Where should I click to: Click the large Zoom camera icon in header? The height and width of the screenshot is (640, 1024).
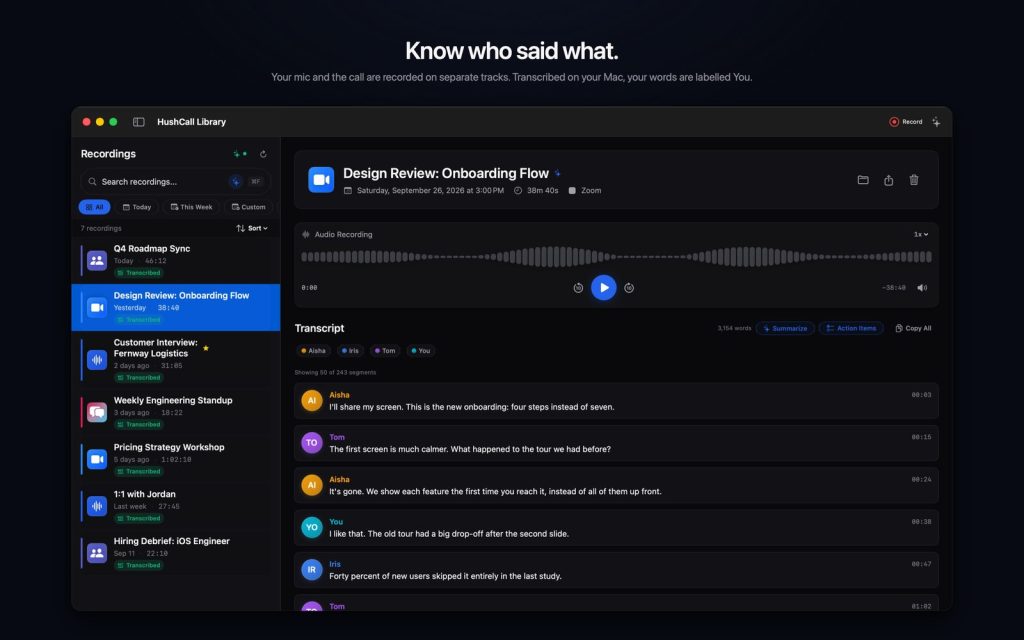[321, 180]
